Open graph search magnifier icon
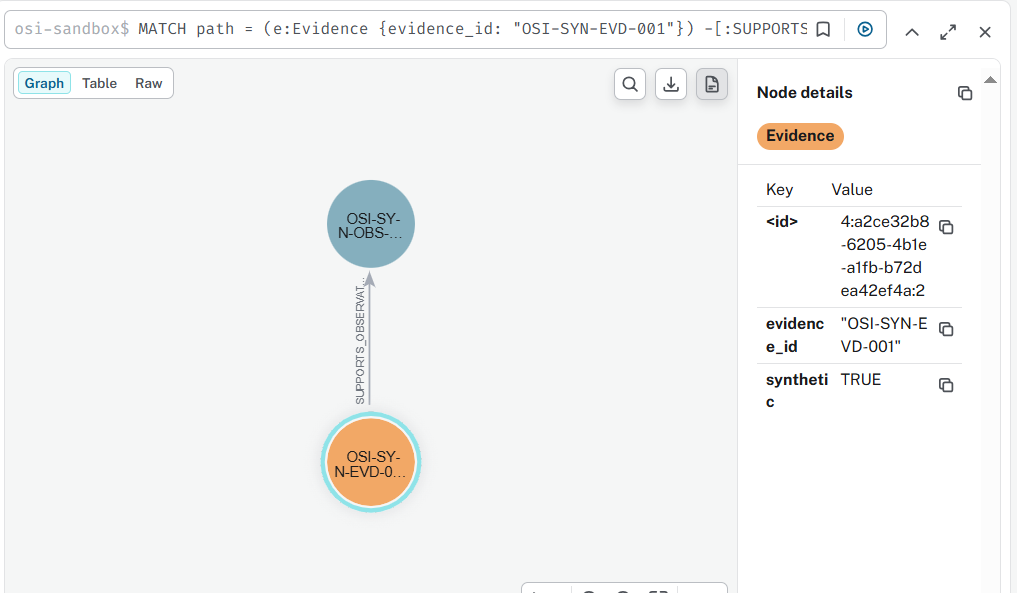This screenshot has width=1017, height=593. click(x=630, y=84)
